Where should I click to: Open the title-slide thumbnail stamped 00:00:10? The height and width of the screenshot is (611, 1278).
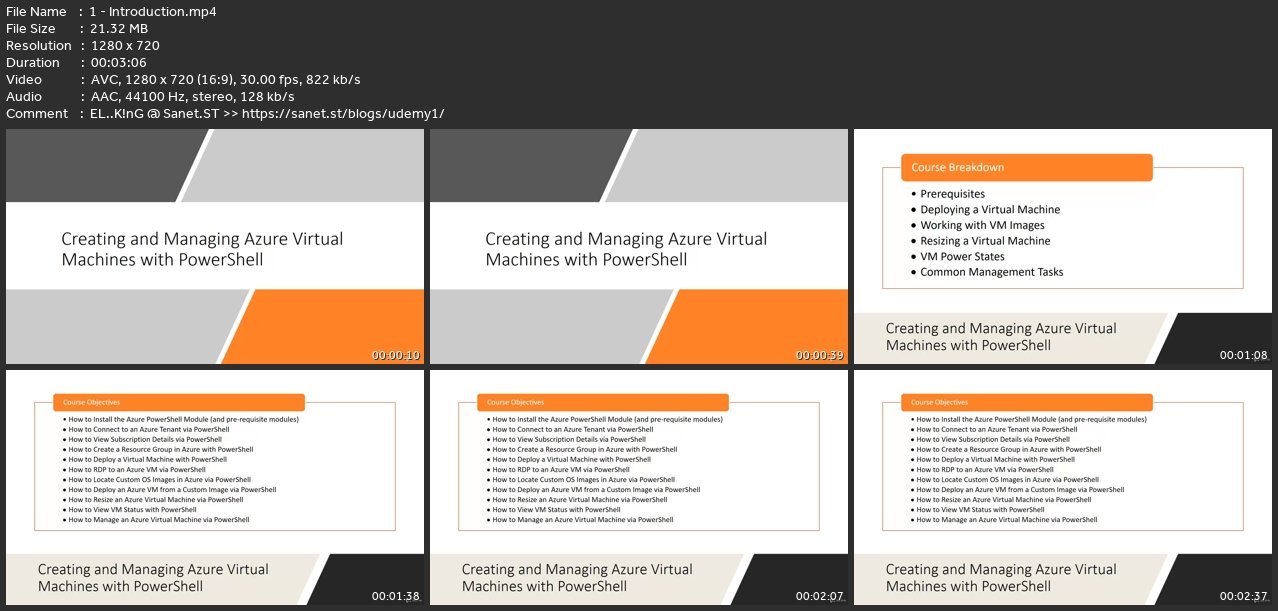215,246
